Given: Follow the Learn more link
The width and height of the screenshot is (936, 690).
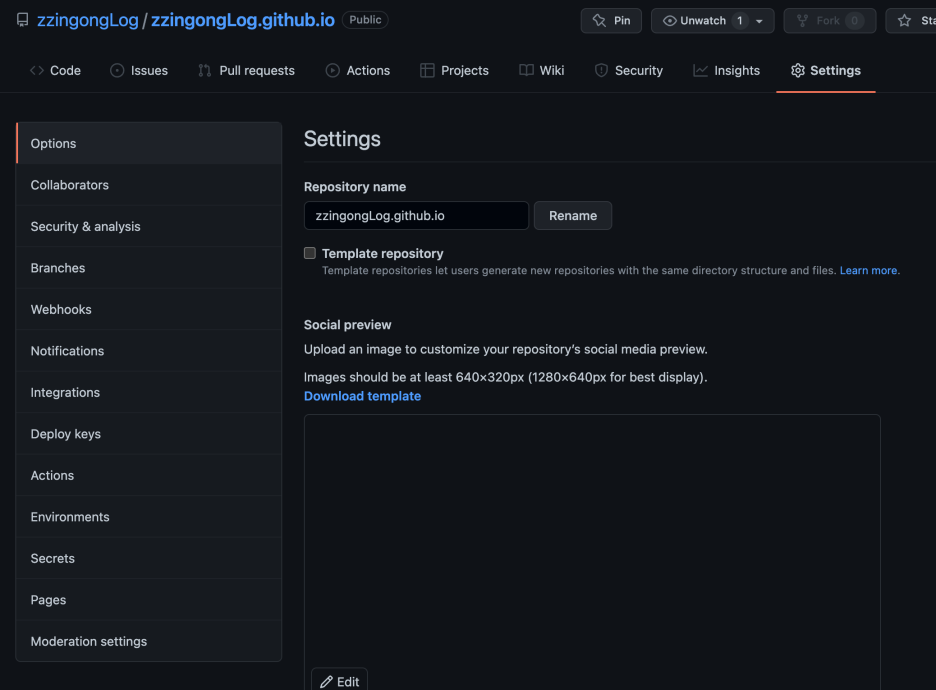Looking at the screenshot, I should point(868,270).
